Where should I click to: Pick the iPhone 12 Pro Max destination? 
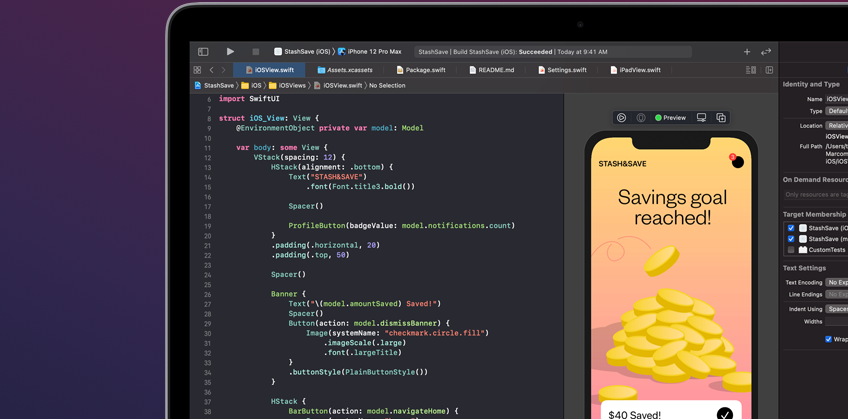pos(370,52)
